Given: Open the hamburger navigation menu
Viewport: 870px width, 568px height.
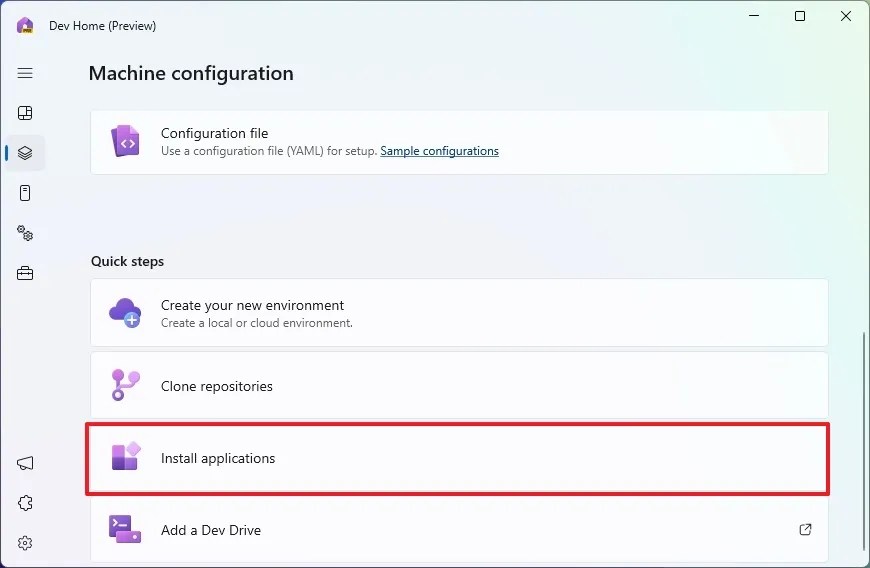Looking at the screenshot, I should tap(25, 73).
